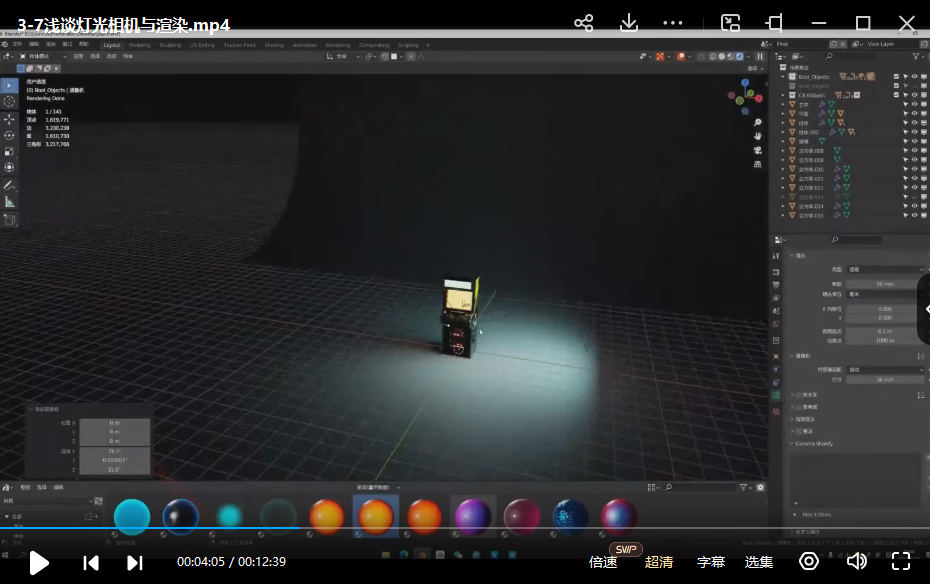Screen dimensions: 930x584
Task: Toggle Root_Objects collection exclude checkbox
Action: 896,76
